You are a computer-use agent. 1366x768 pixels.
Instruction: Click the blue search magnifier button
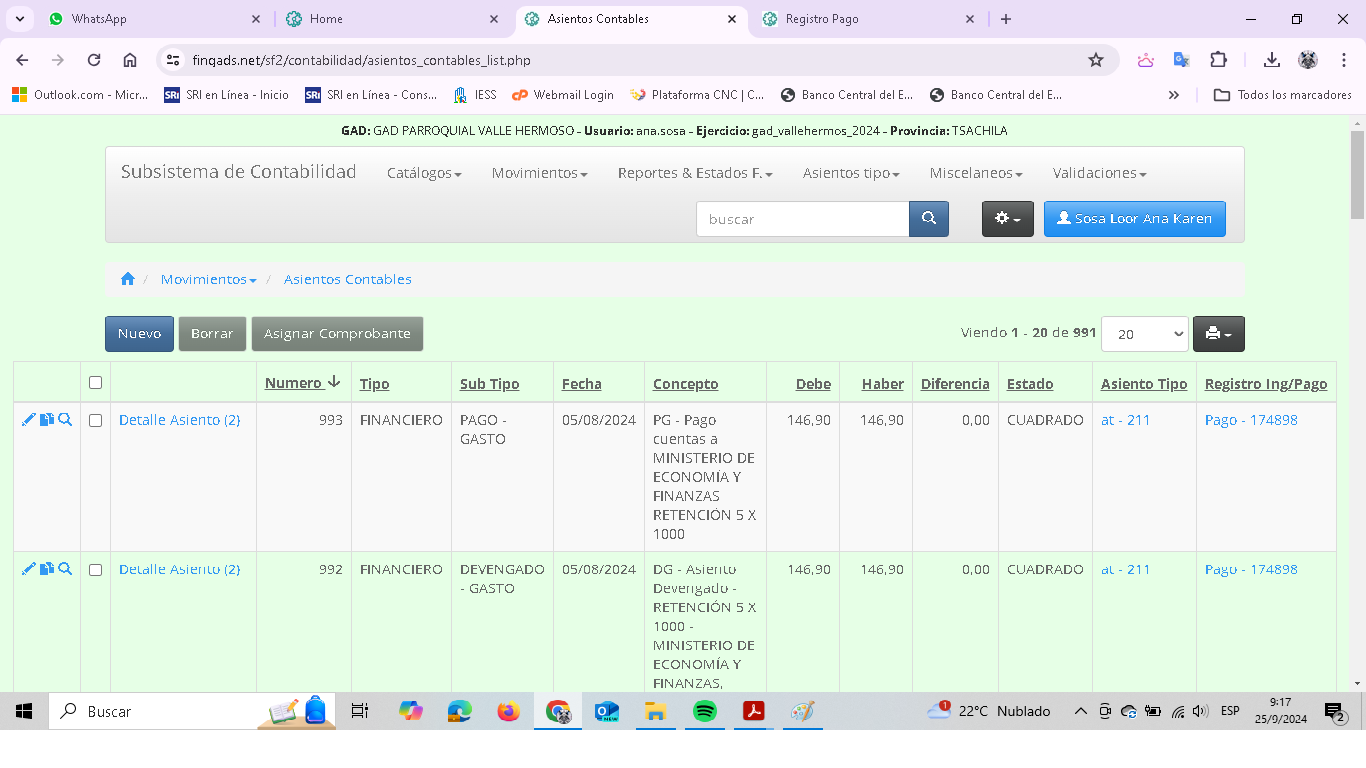[x=928, y=219]
